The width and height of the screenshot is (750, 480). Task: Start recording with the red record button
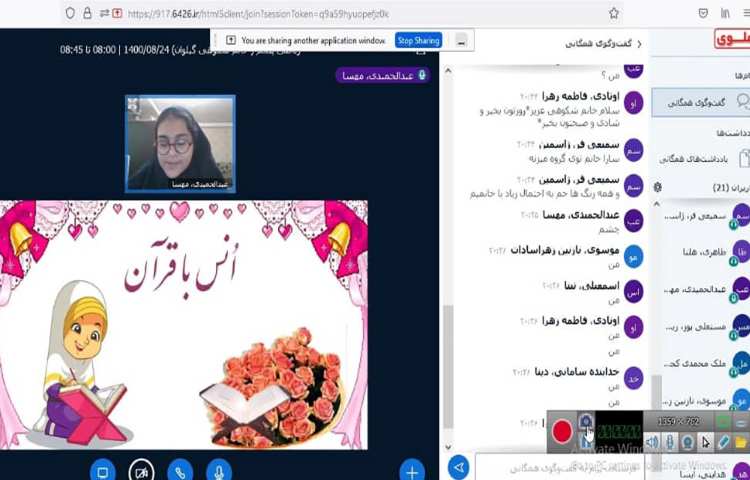pos(562,432)
